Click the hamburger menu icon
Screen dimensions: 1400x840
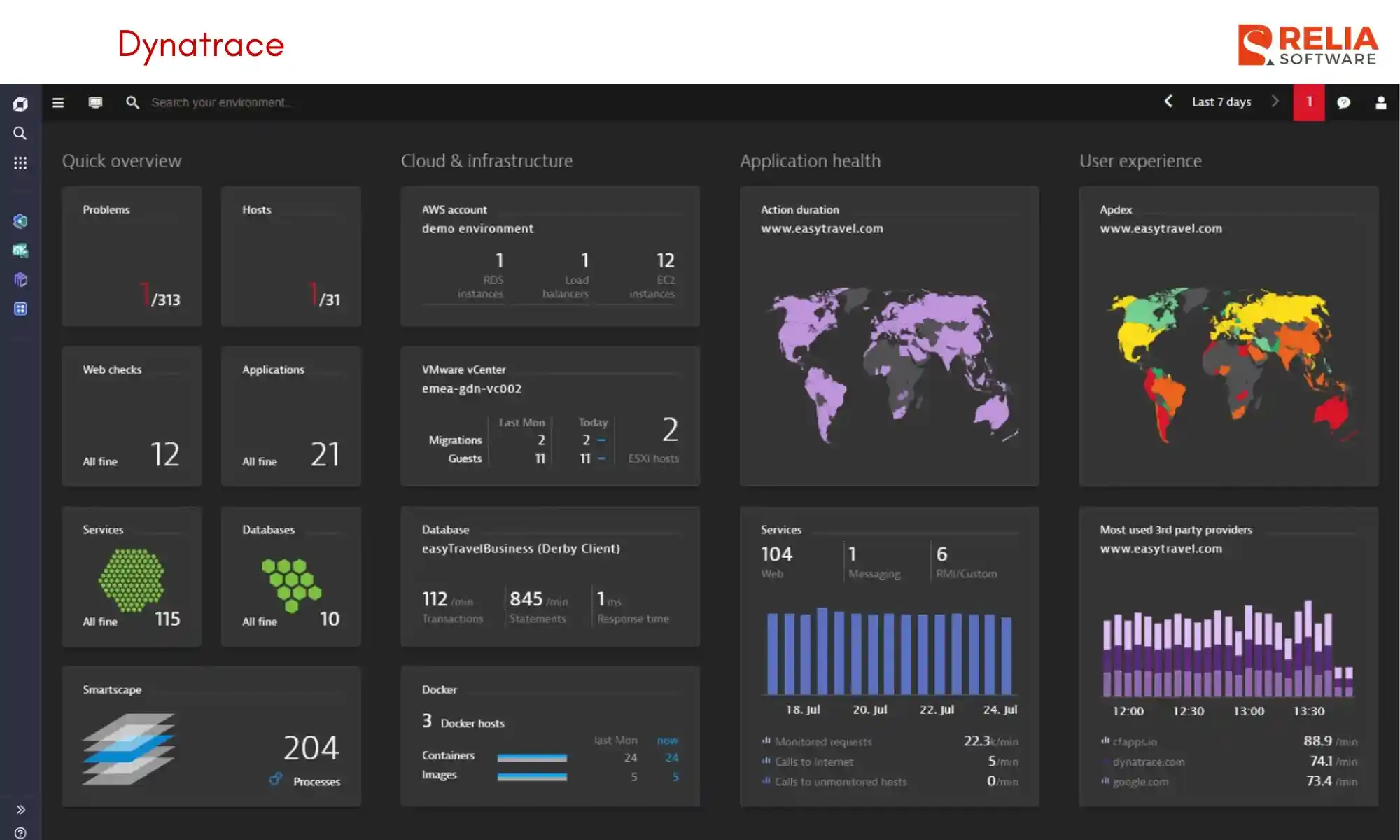click(x=58, y=102)
